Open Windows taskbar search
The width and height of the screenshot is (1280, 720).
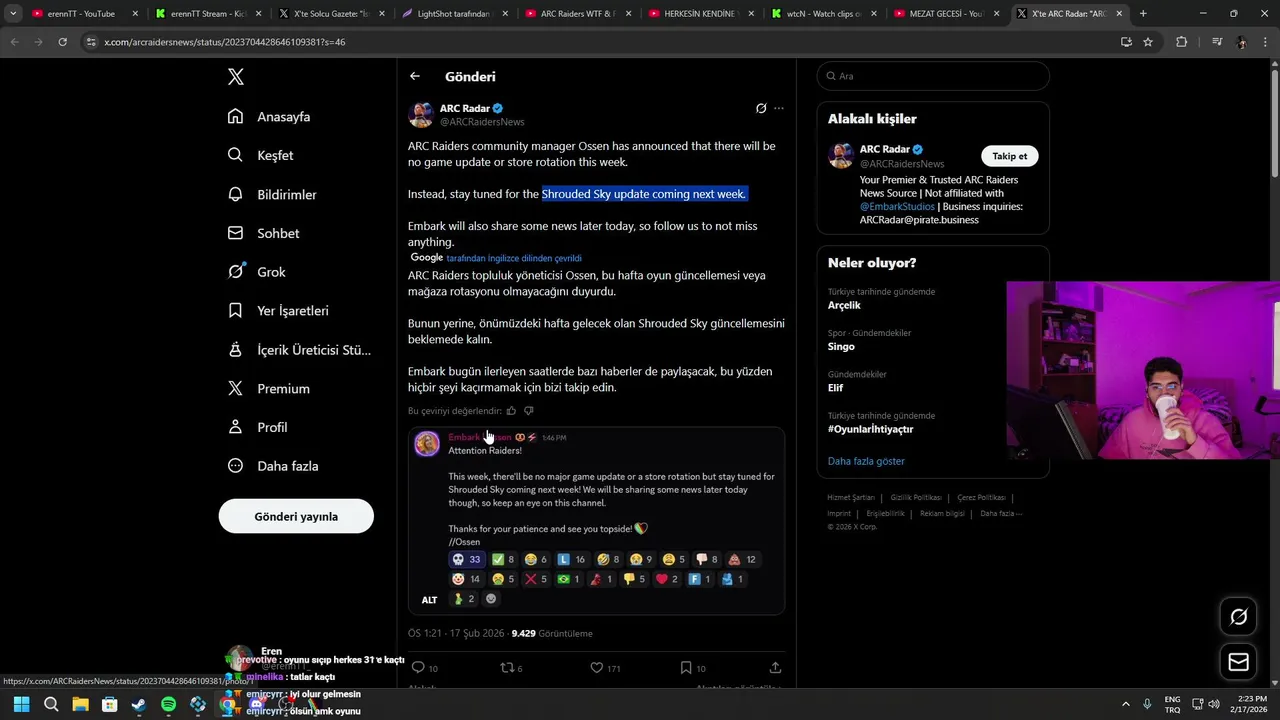click(x=51, y=704)
